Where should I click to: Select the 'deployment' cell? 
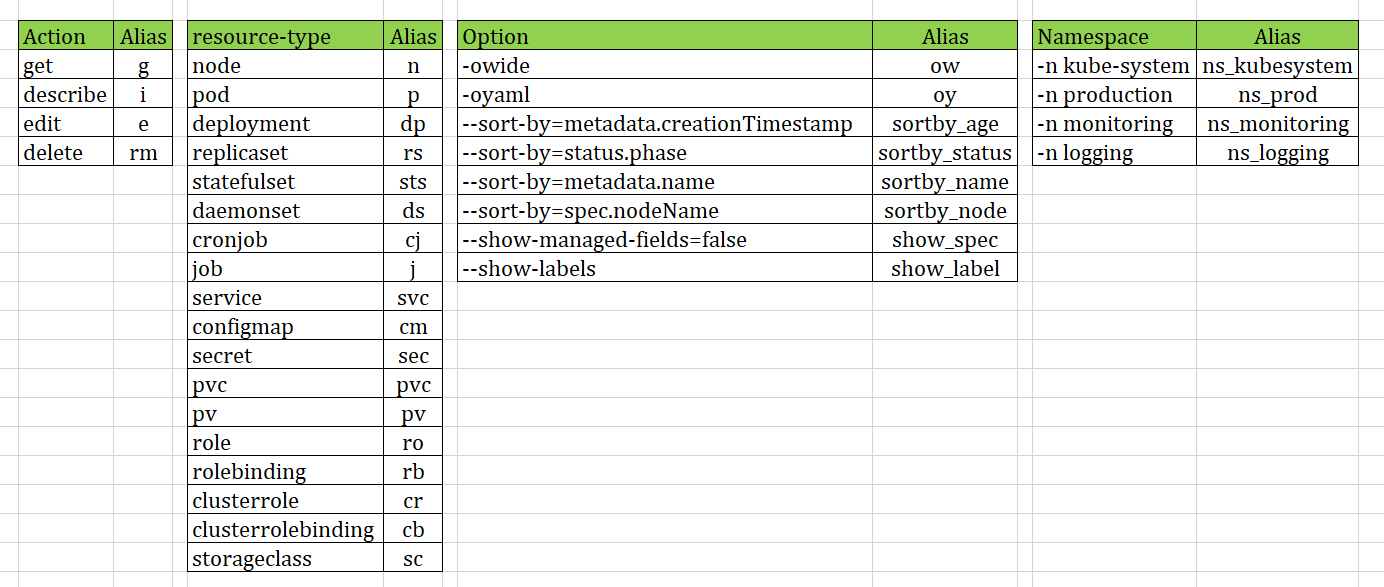285,124
